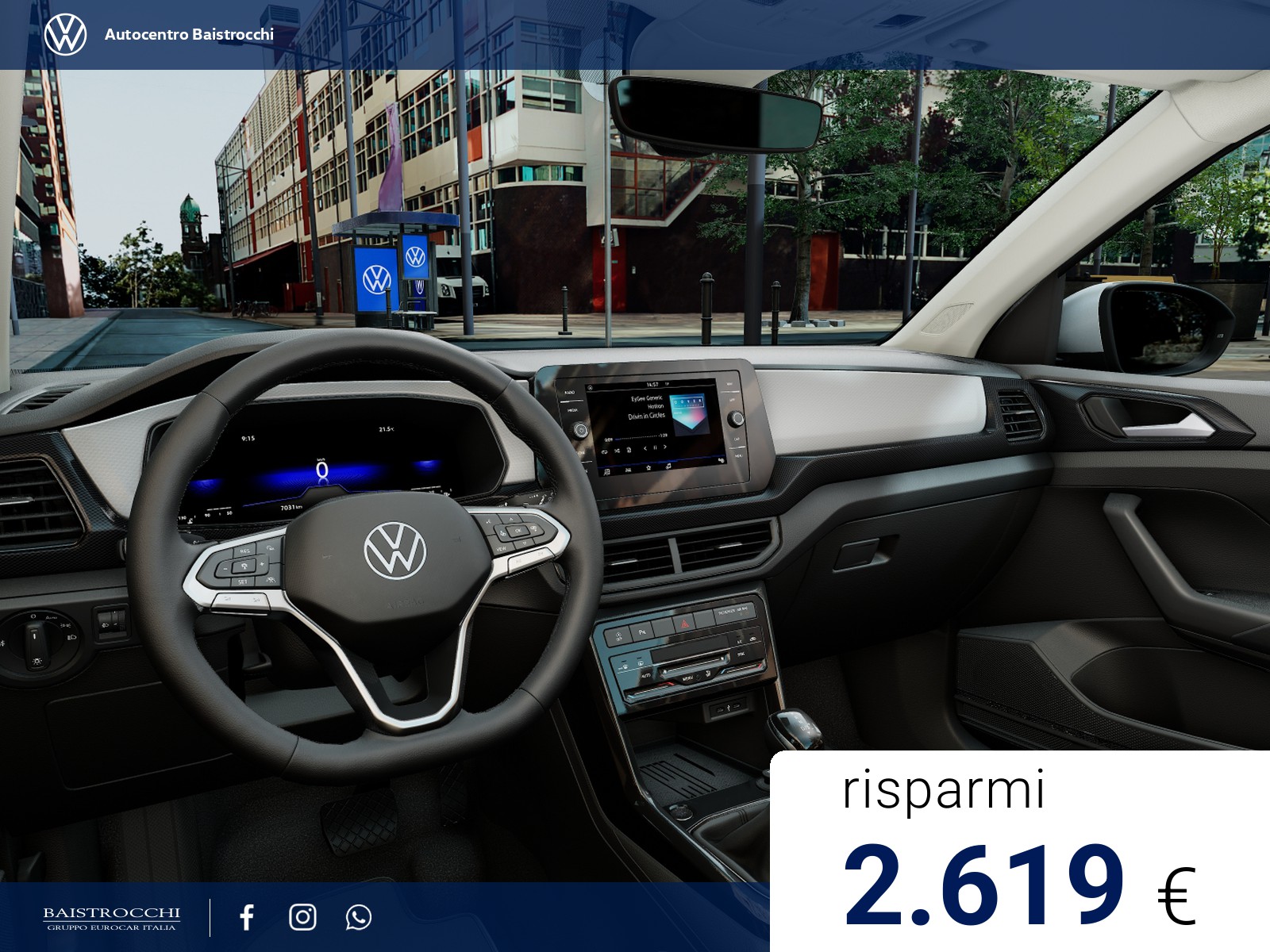Click the red hazard light button on the console

(685, 624)
